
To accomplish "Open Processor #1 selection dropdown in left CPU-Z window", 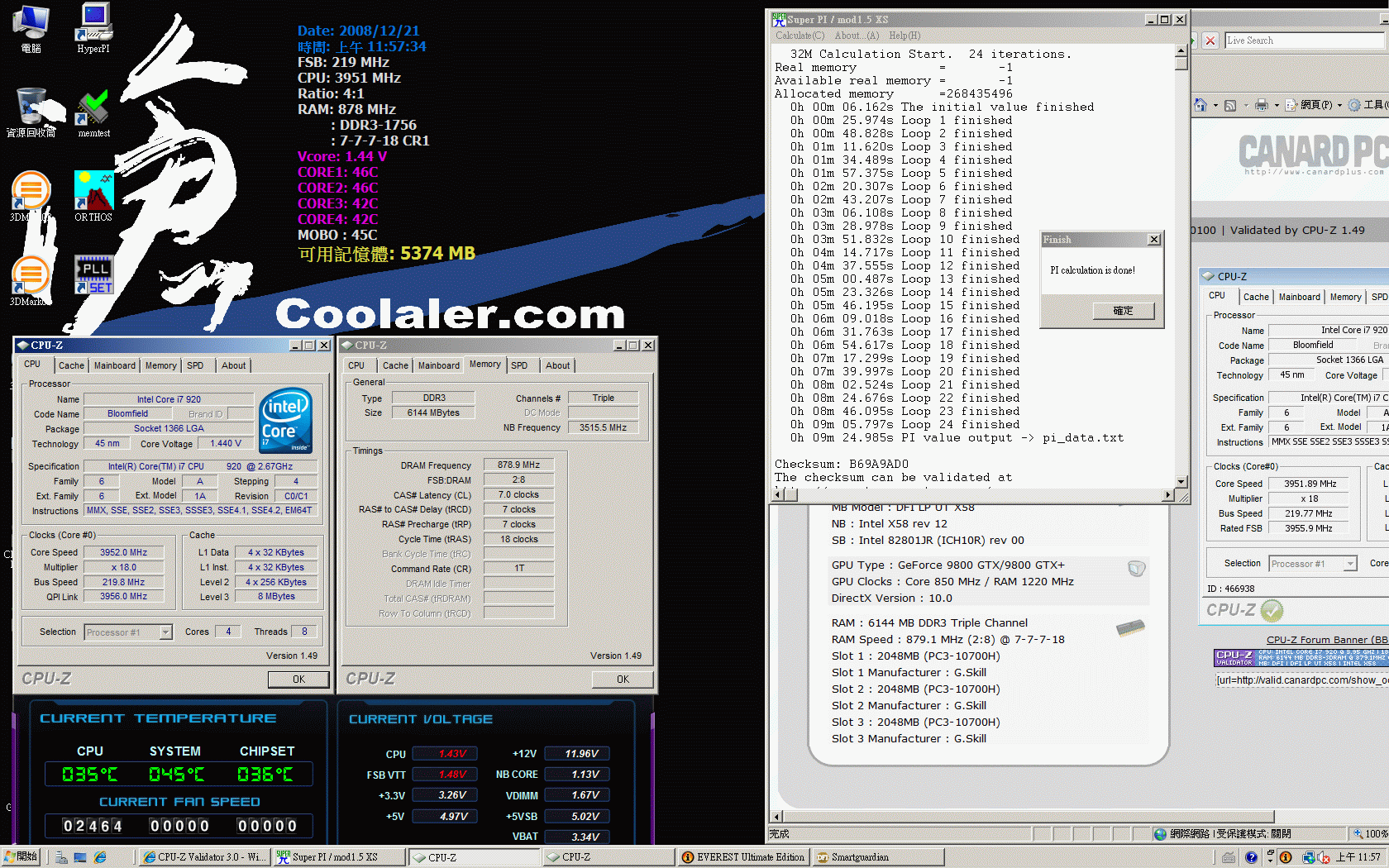I will coord(165,632).
